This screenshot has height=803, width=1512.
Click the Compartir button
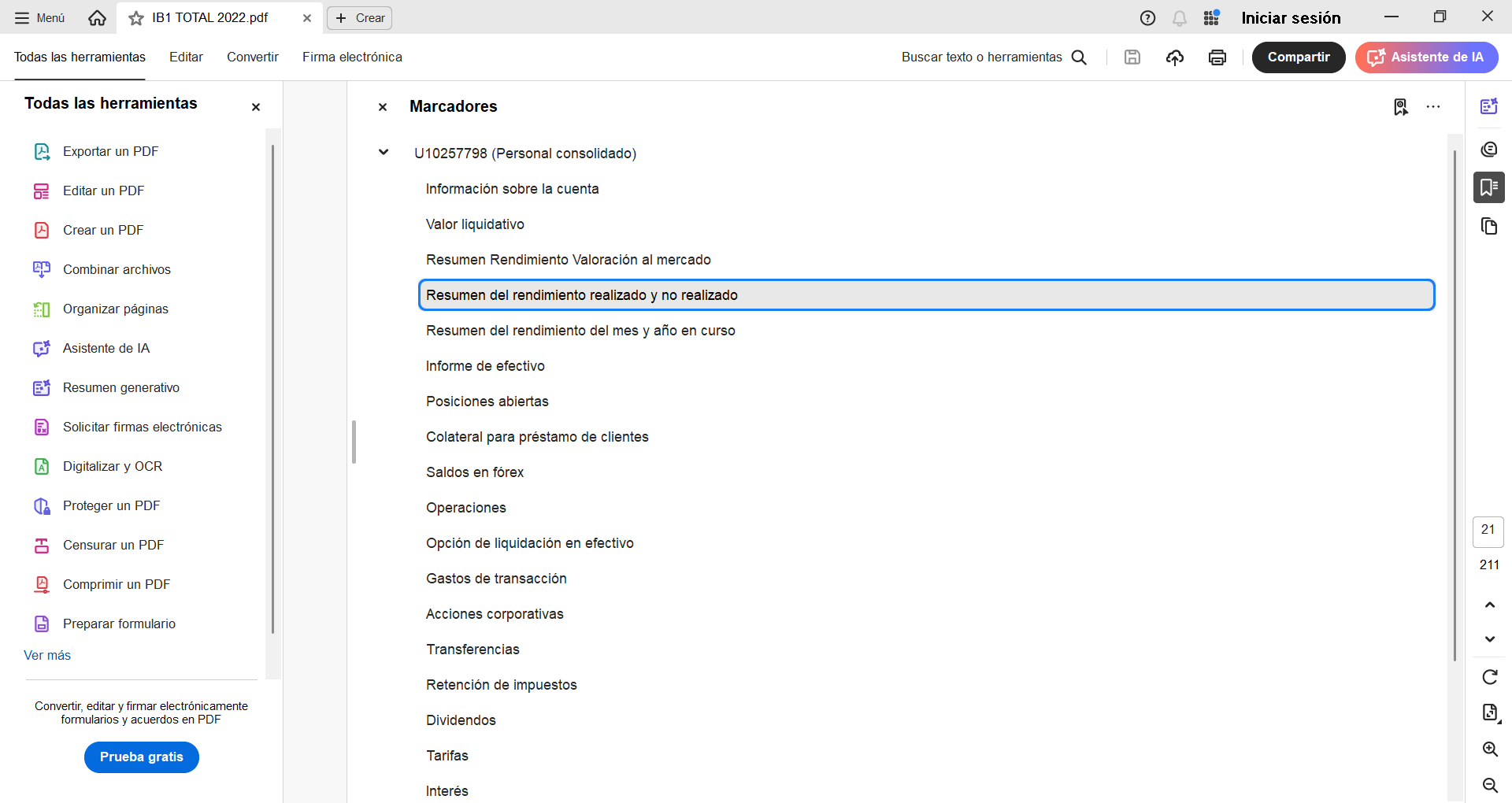tap(1299, 57)
